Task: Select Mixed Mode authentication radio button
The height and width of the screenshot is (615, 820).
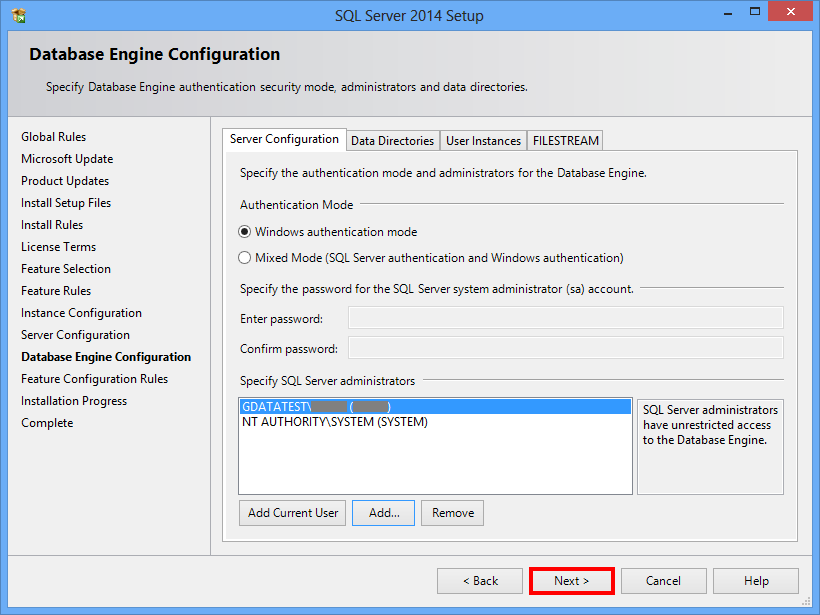Action: (244, 258)
